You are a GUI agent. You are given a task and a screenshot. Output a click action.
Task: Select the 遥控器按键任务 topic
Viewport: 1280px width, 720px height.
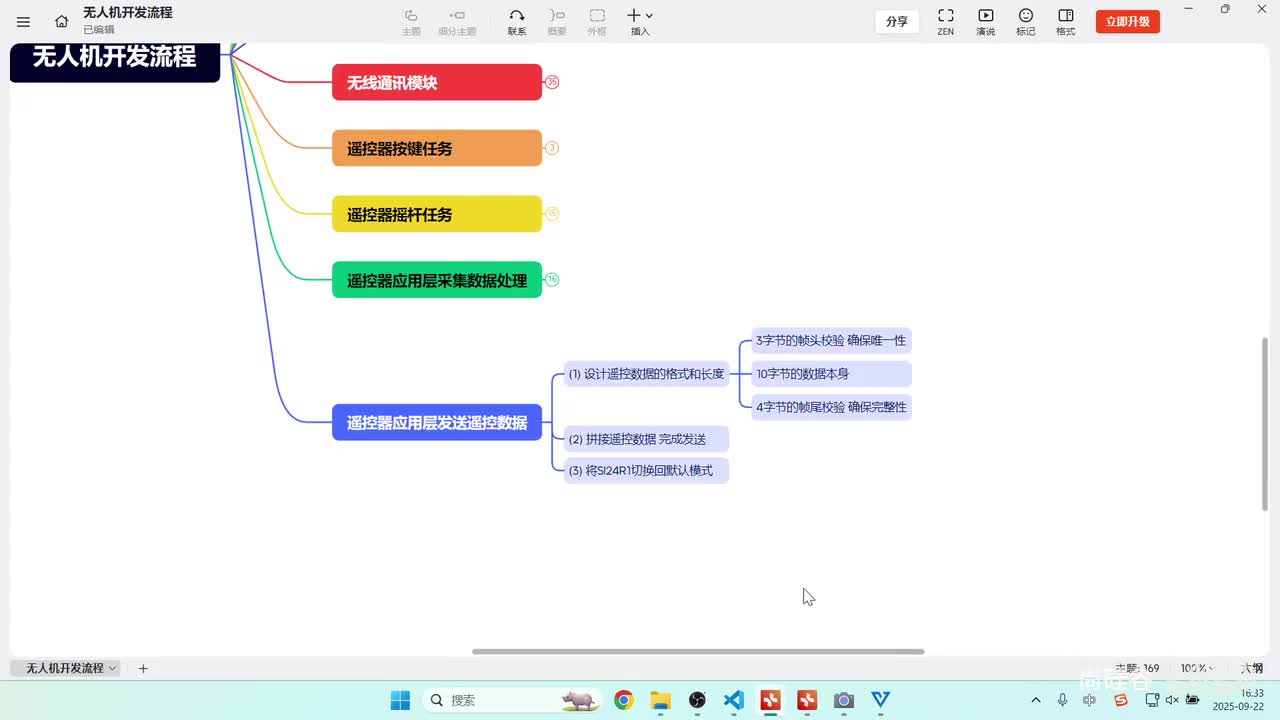tap(437, 148)
